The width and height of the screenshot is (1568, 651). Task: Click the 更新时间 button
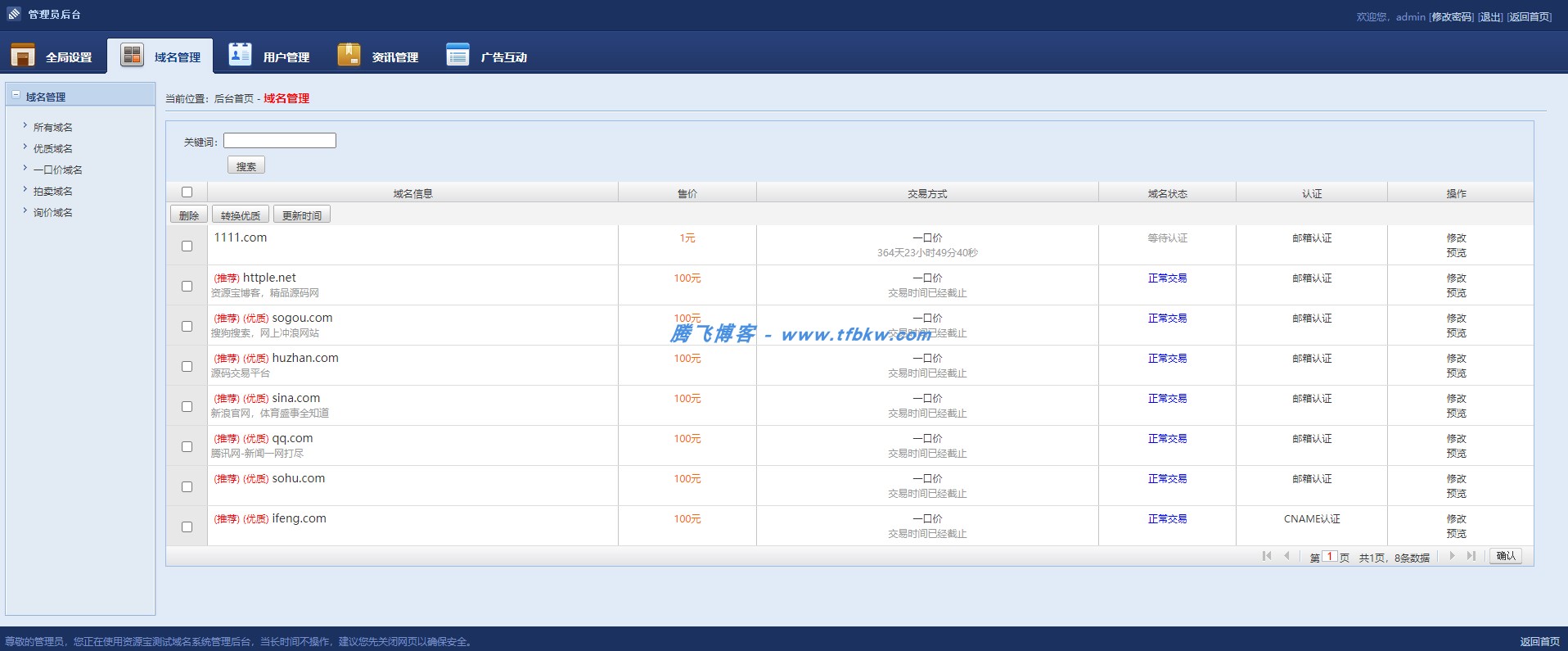302,215
